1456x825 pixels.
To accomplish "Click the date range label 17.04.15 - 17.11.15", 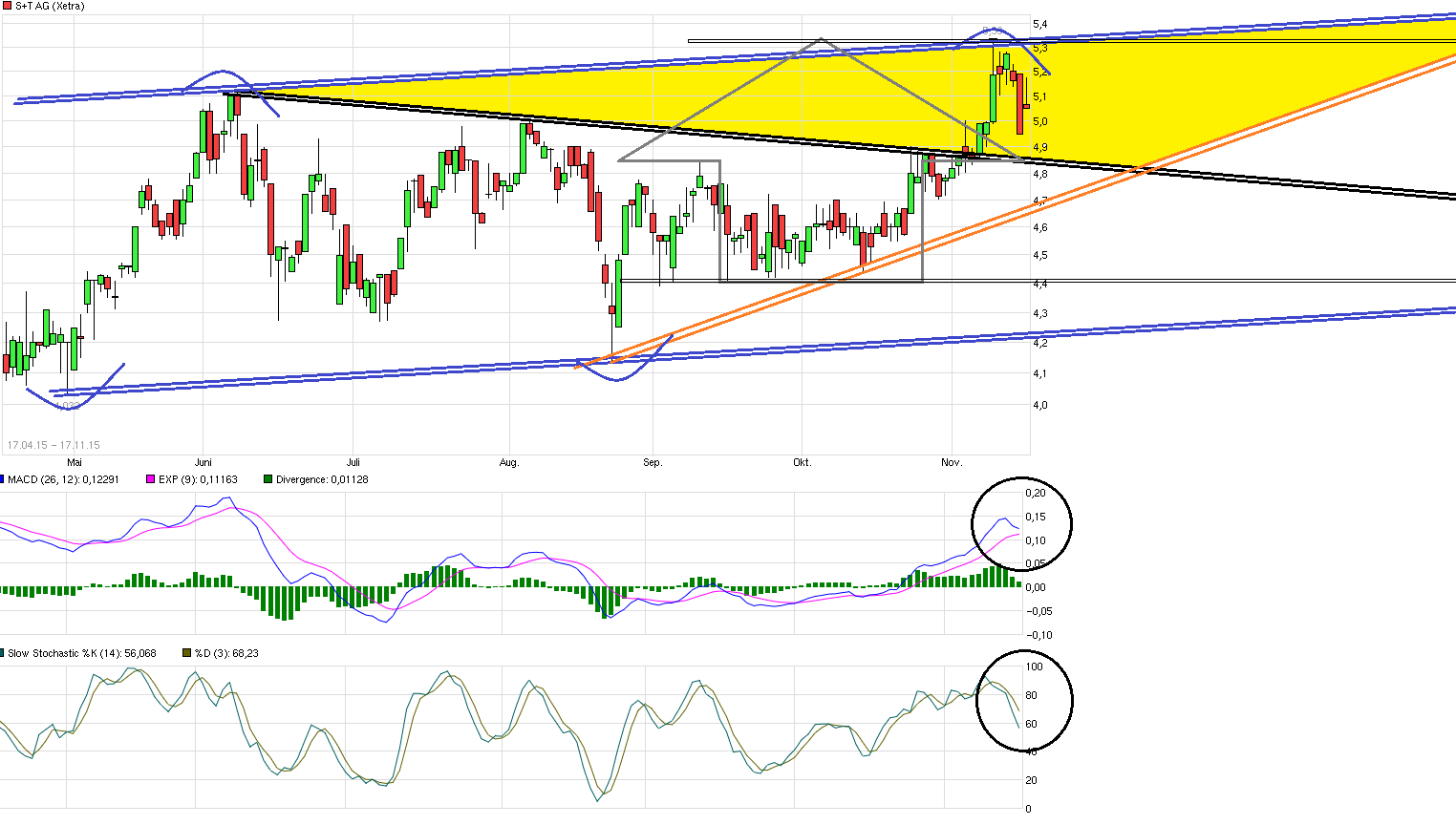I will pyautogui.click(x=54, y=444).
